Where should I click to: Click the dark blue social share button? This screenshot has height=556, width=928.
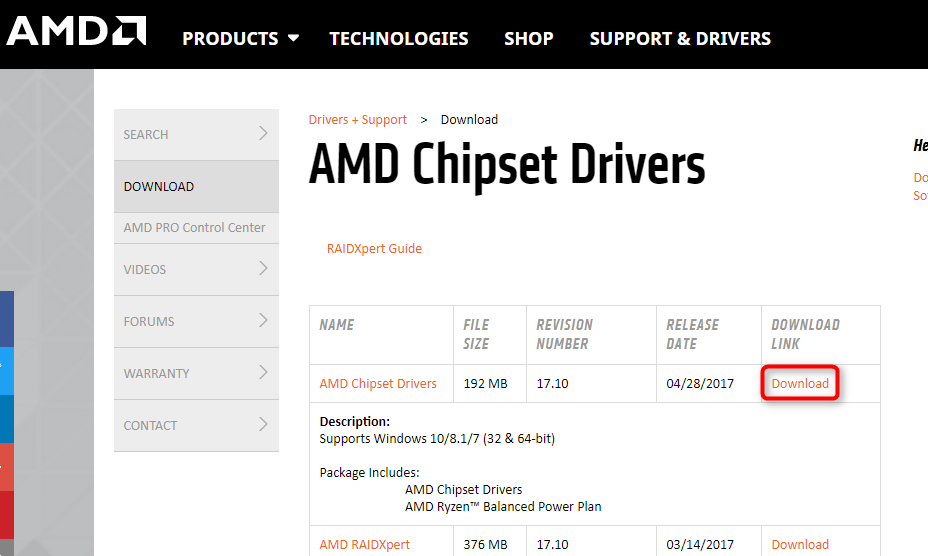tap(7, 319)
